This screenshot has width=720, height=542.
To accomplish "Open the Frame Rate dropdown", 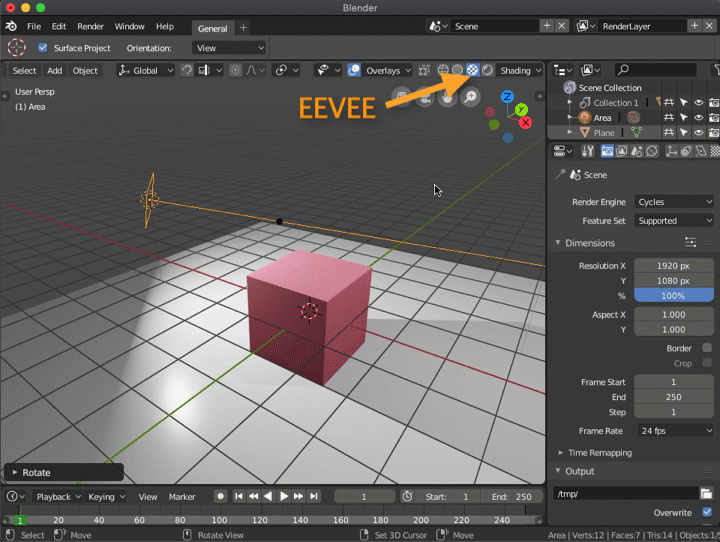I will (x=676, y=430).
